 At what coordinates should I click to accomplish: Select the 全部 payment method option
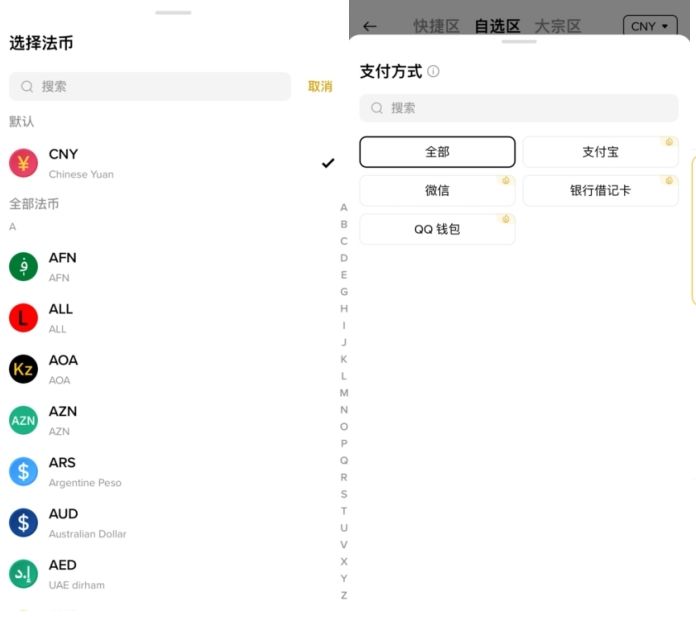pyautogui.click(x=437, y=152)
